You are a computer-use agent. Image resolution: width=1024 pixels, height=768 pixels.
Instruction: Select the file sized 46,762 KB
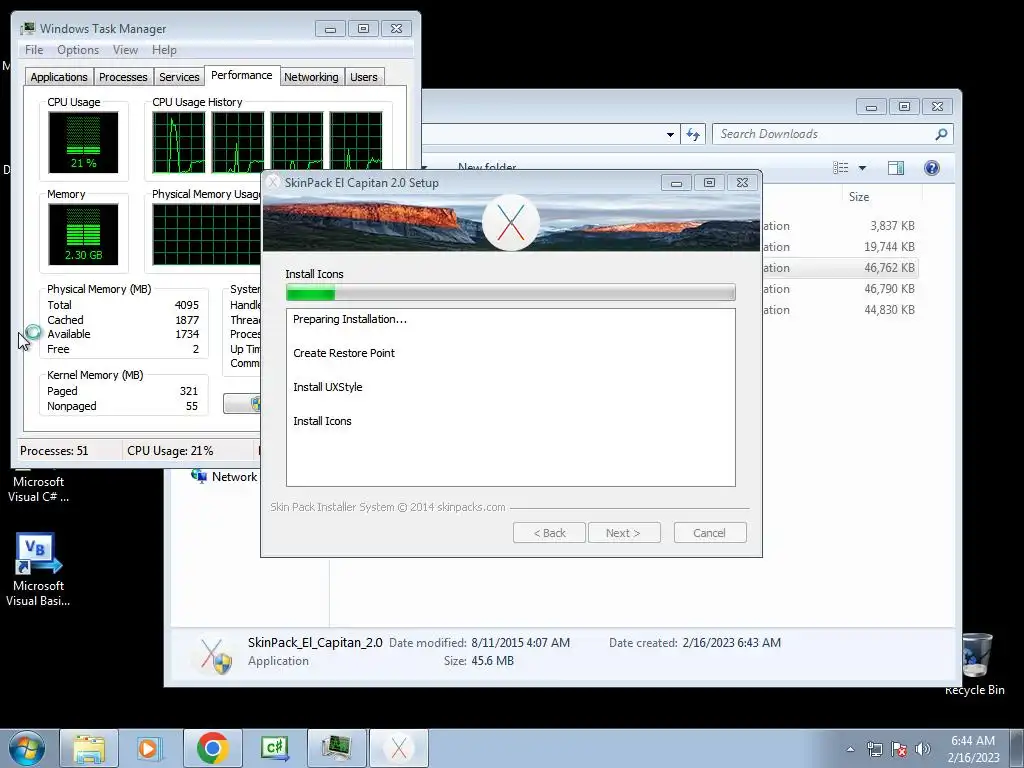click(839, 268)
